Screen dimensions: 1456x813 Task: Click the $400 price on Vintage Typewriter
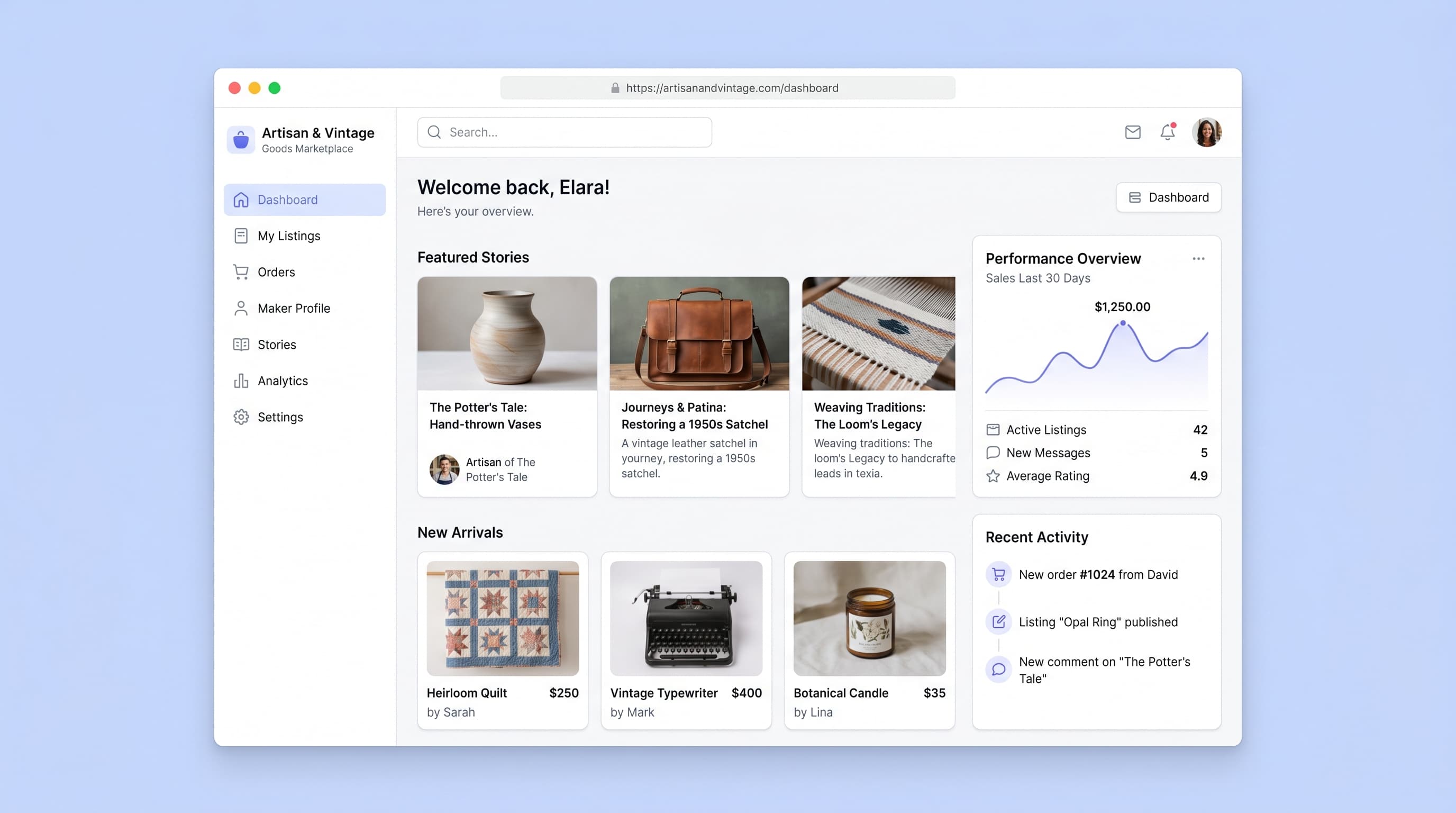(747, 693)
